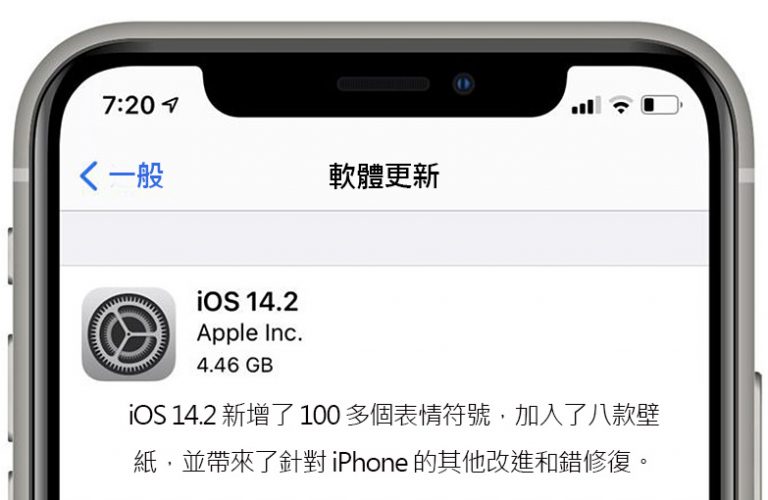Viewport: 768px width, 500px height.
Task: Tap the 7:20 clock in status bar
Action: [128, 105]
